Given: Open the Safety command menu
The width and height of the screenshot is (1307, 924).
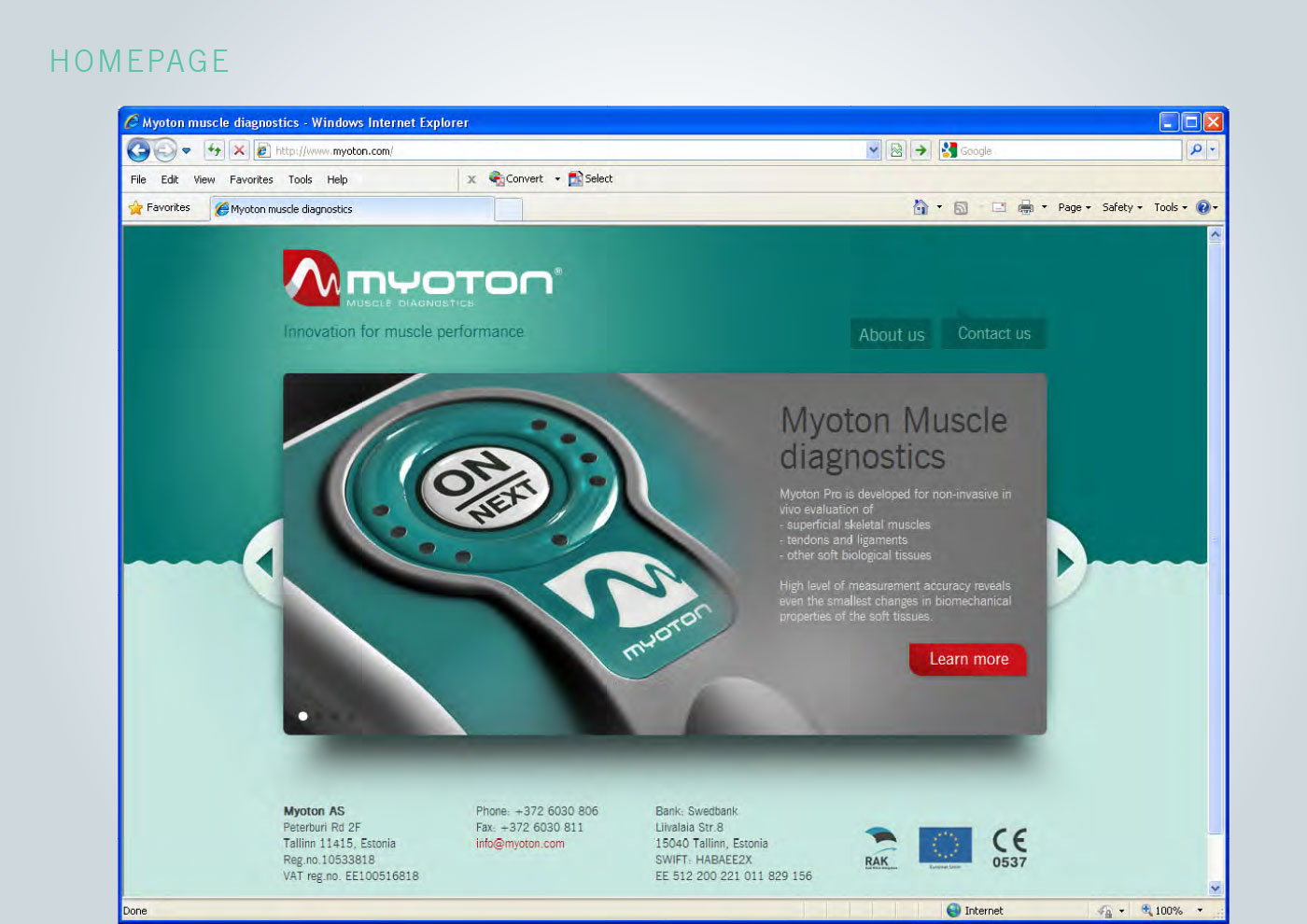Looking at the screenshot, I should (1122, 207).
